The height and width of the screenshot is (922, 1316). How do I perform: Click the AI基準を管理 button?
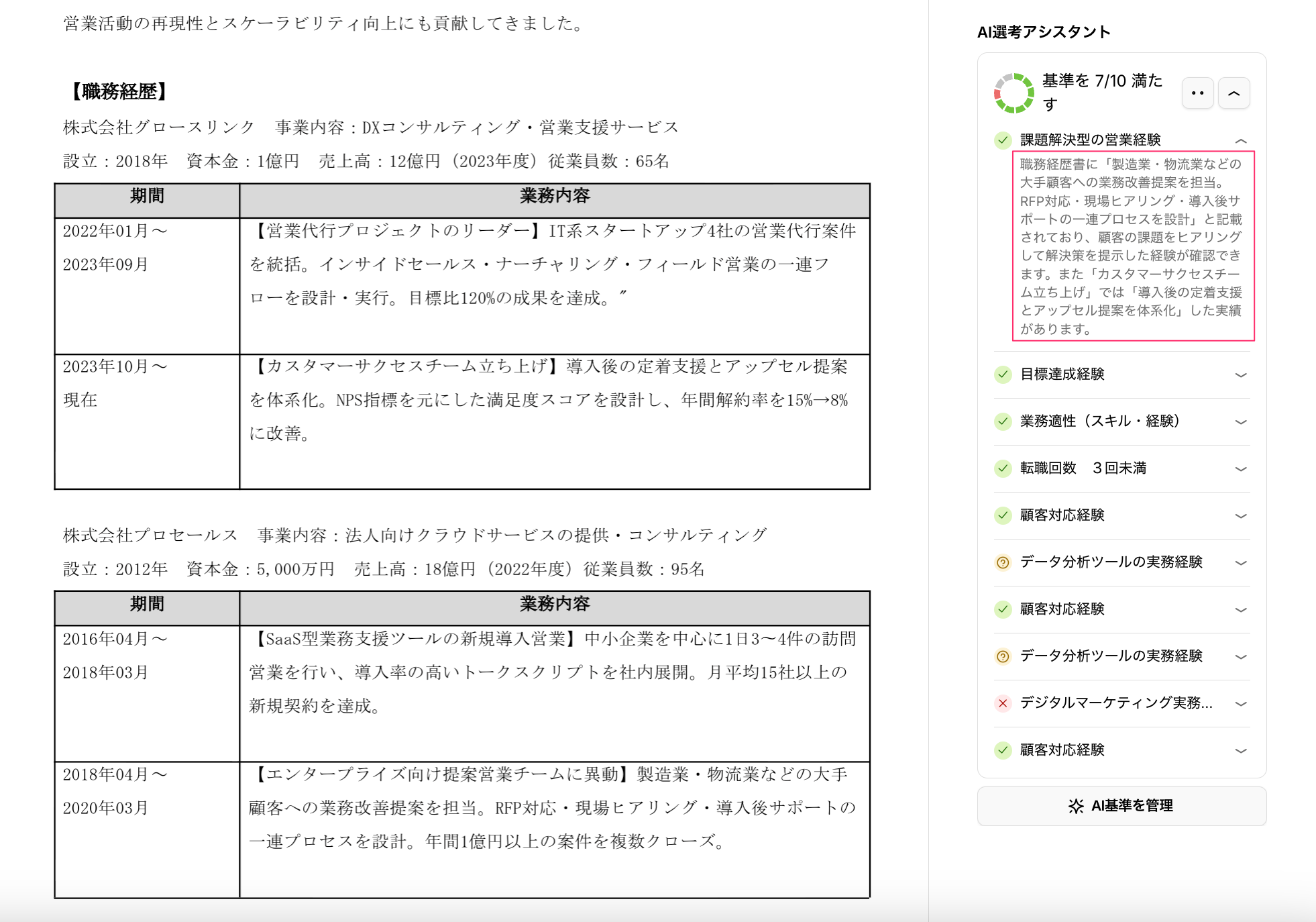coord(1121,806)
